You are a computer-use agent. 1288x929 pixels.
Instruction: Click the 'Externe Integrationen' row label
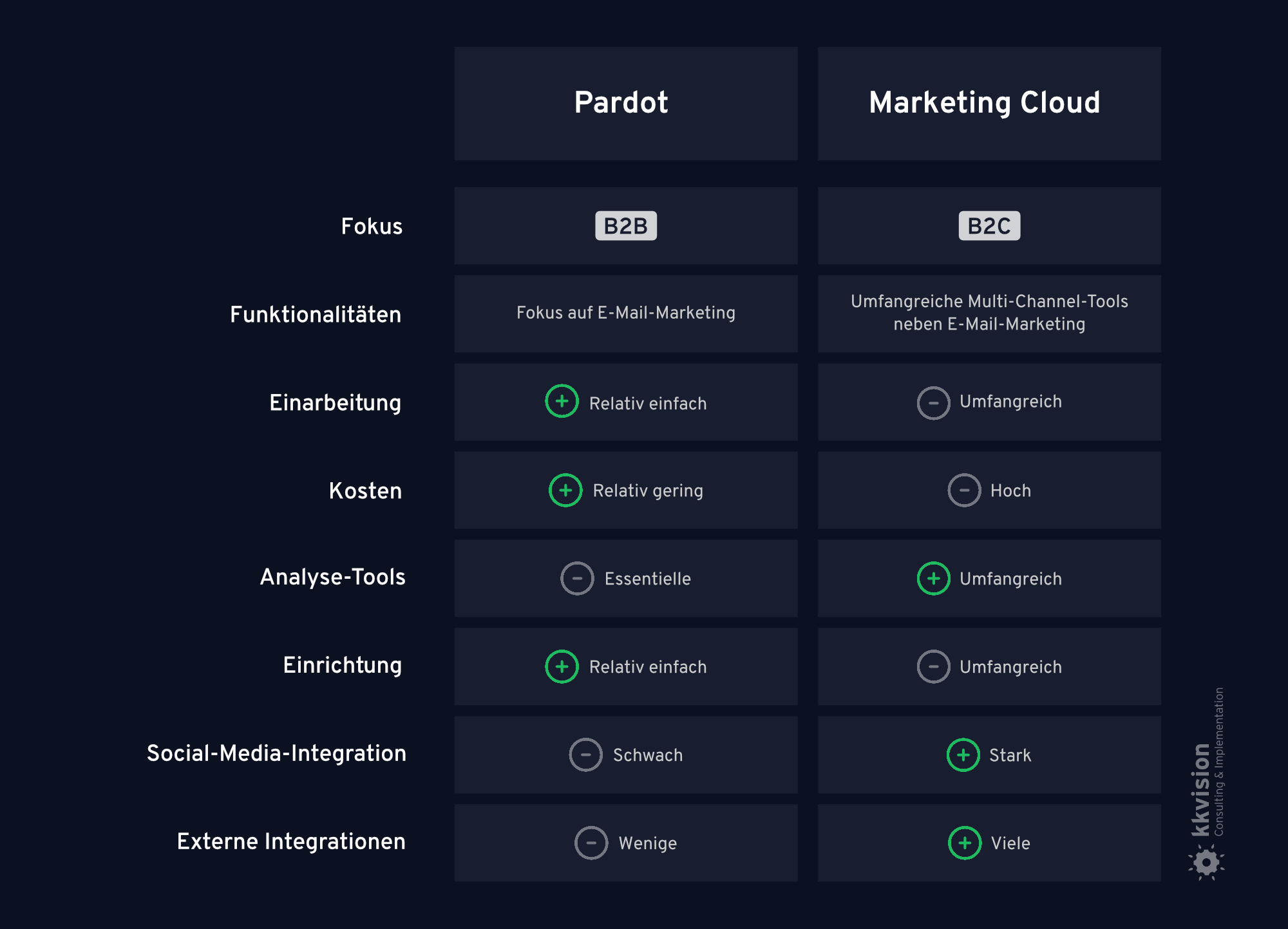pyautogui.click(x=291, y=842)
